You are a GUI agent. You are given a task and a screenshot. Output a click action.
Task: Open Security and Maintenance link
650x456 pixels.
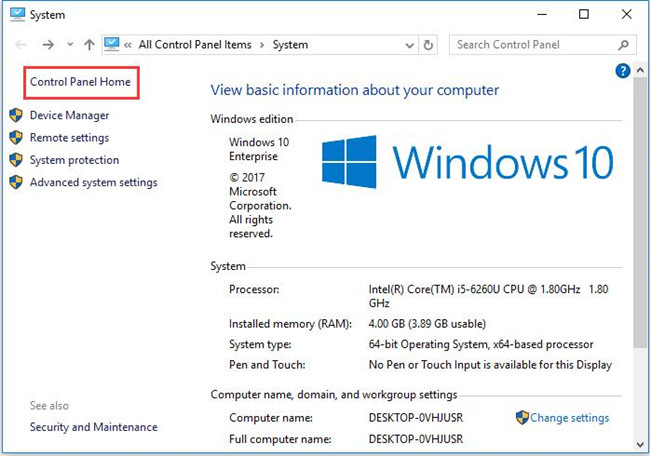tap(93, 427)
